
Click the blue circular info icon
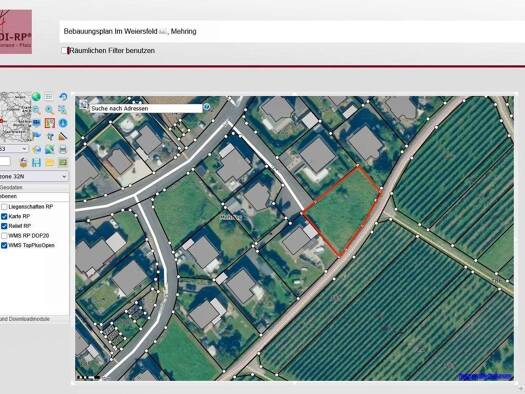(63, 123)
